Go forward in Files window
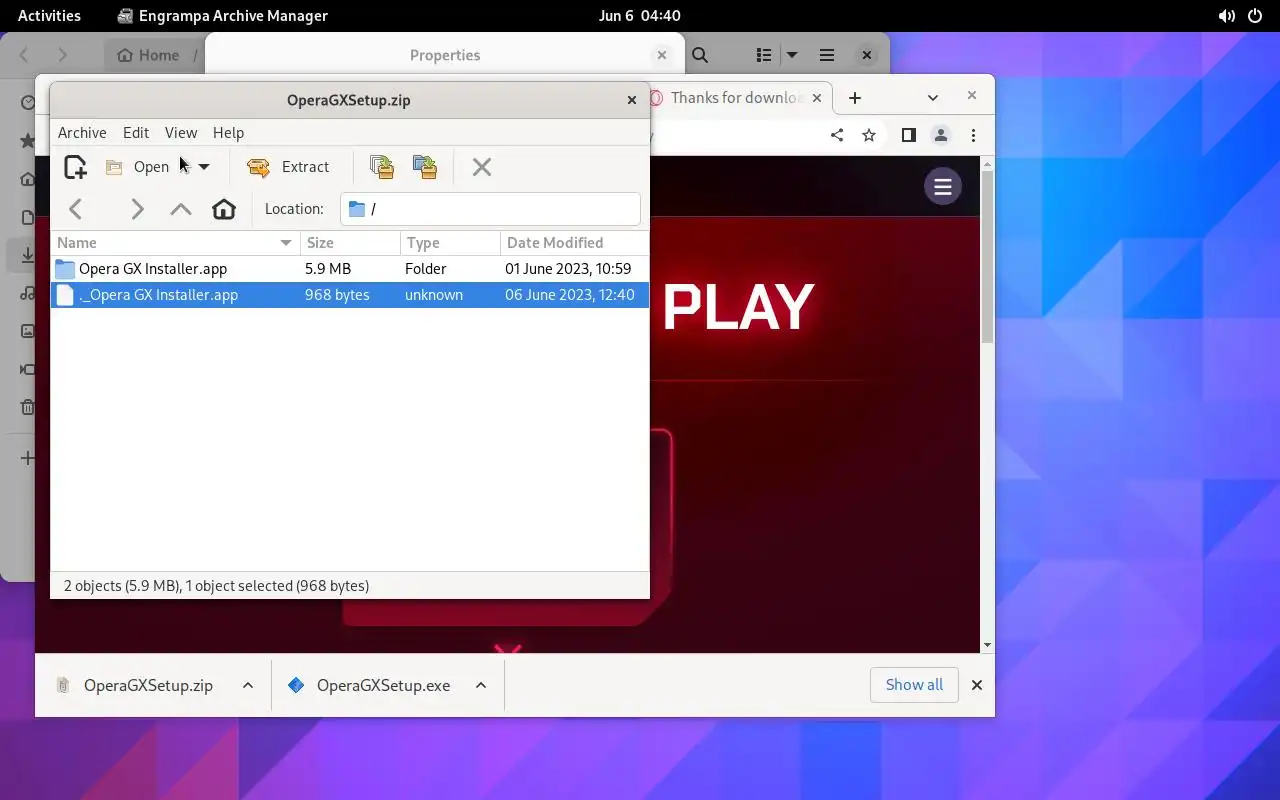 point(62,55)
